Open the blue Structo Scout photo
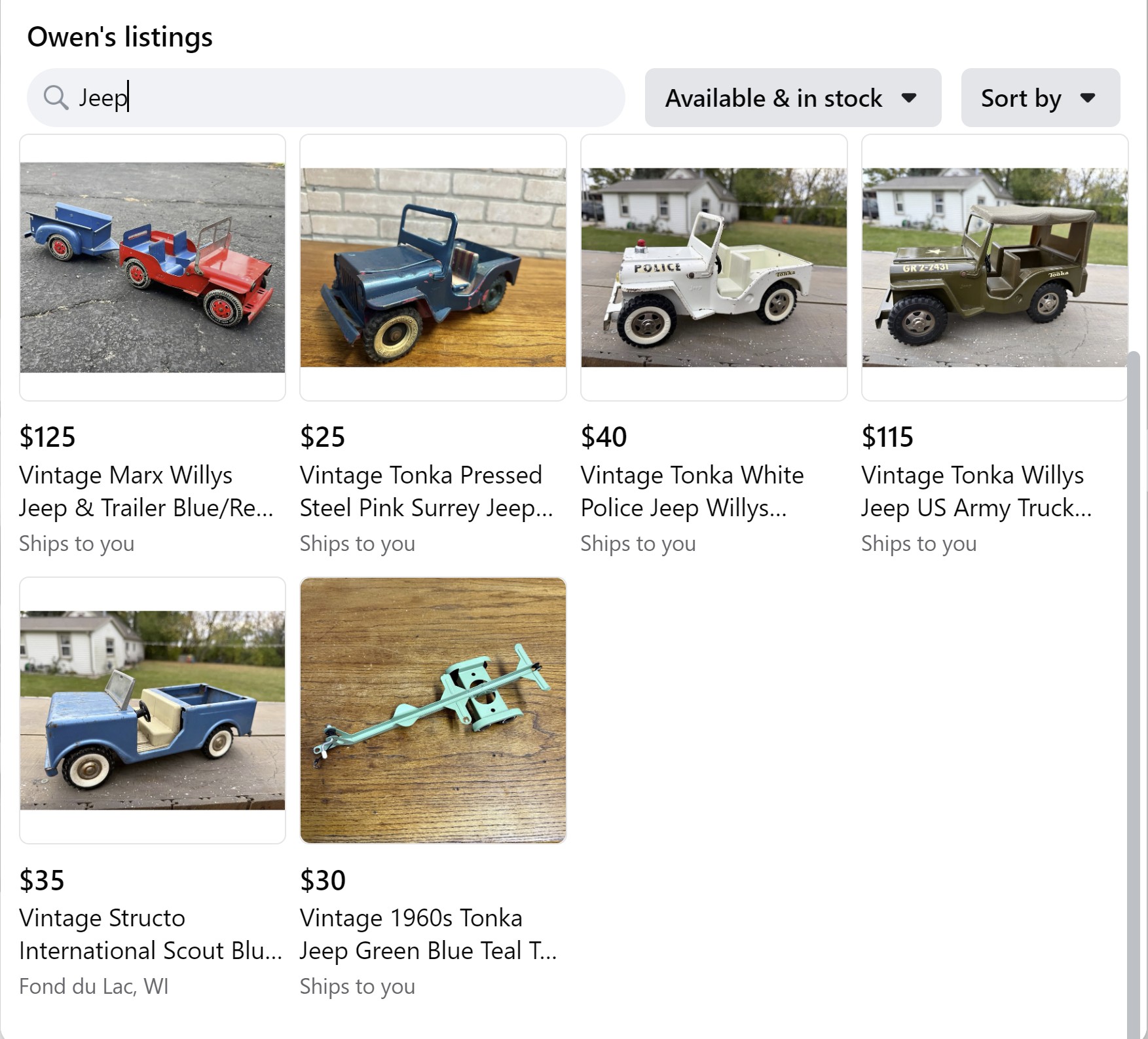 tap(153, 710)
